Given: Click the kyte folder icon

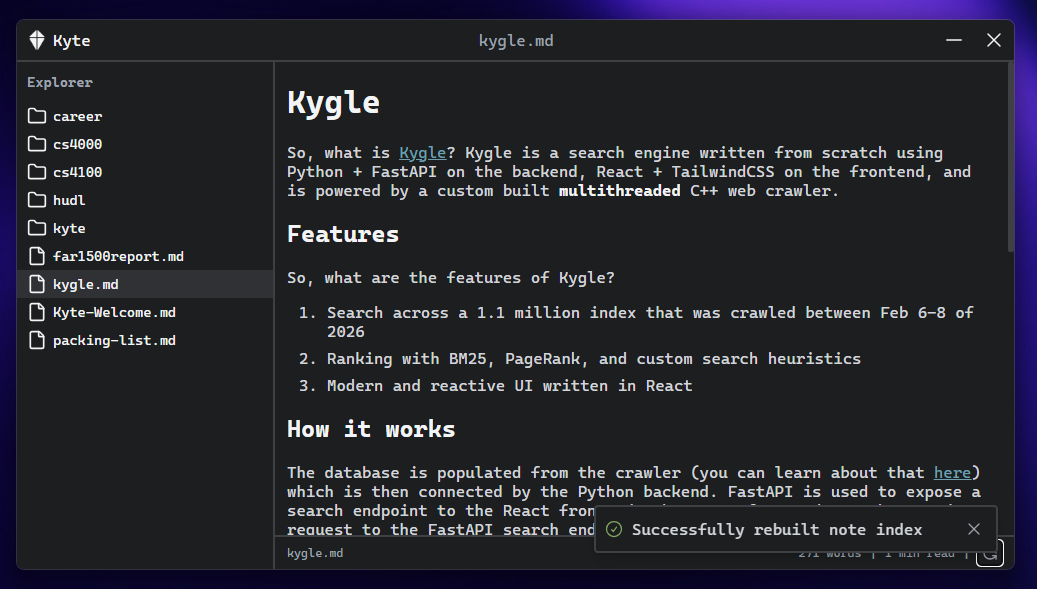Looking at the screenshot, I should coord(37,229).
